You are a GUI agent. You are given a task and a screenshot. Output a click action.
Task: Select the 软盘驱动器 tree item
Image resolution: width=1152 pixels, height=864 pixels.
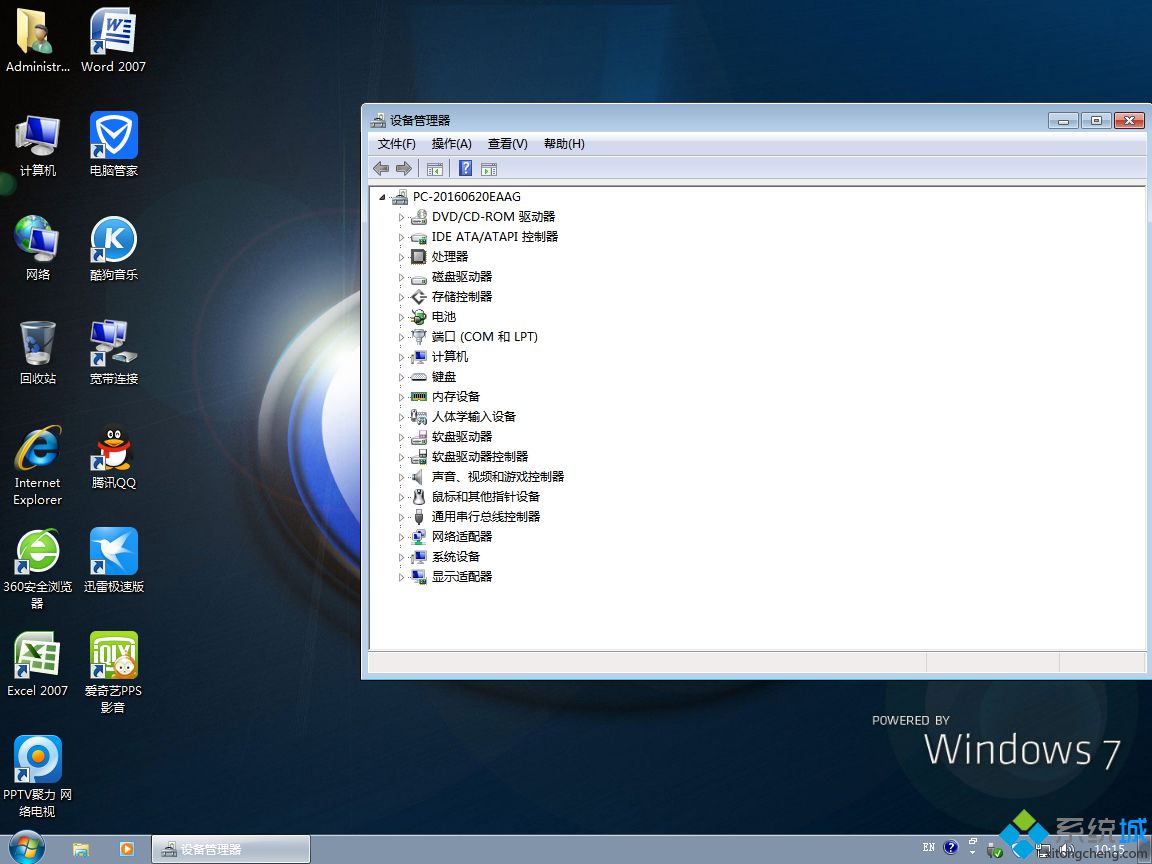(462, 436)
